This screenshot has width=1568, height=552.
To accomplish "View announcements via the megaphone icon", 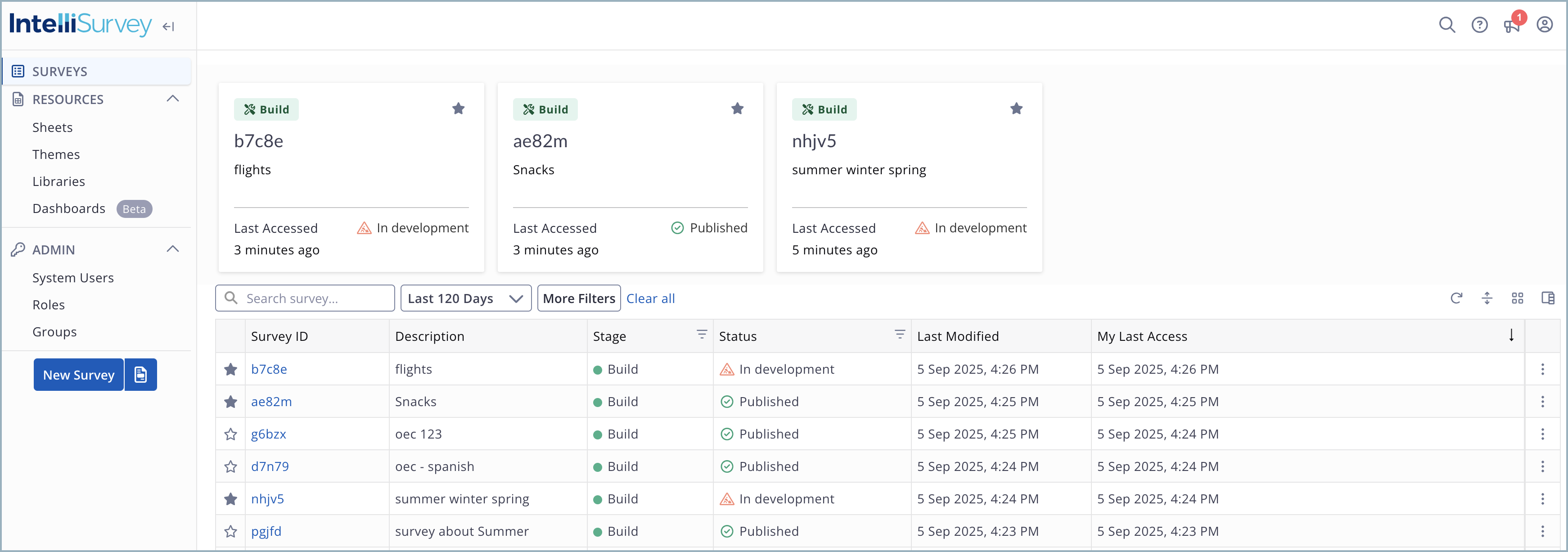I will click(x=1512, y=26).
